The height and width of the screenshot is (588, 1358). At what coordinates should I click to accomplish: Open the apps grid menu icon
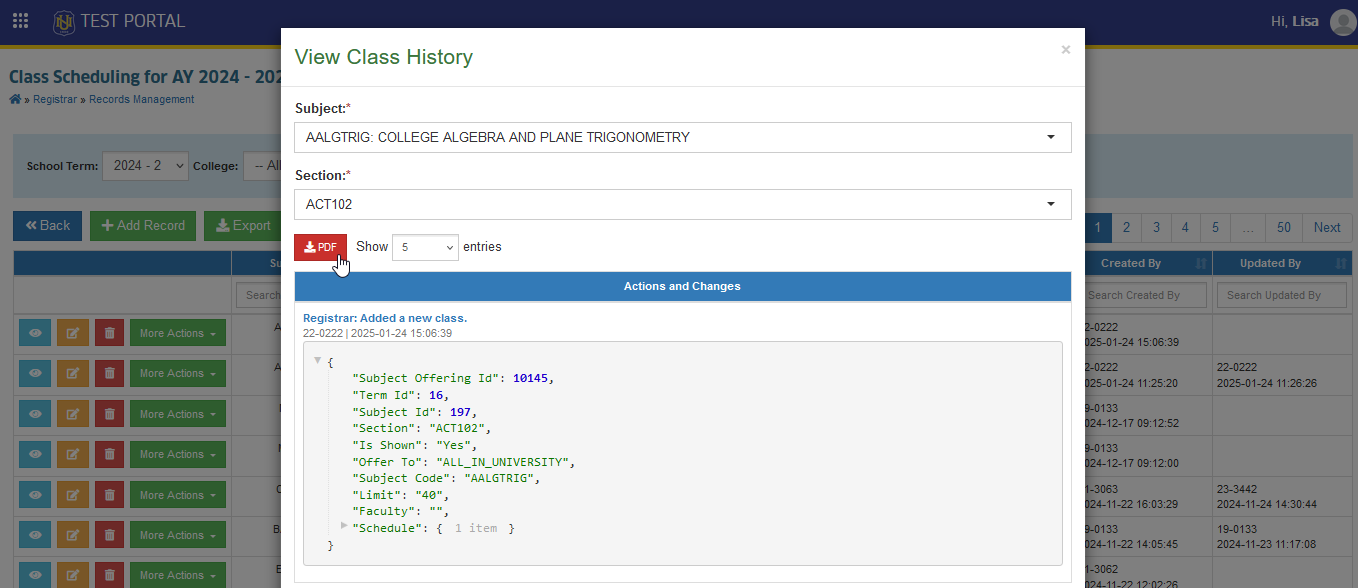[x=20, y=21]
